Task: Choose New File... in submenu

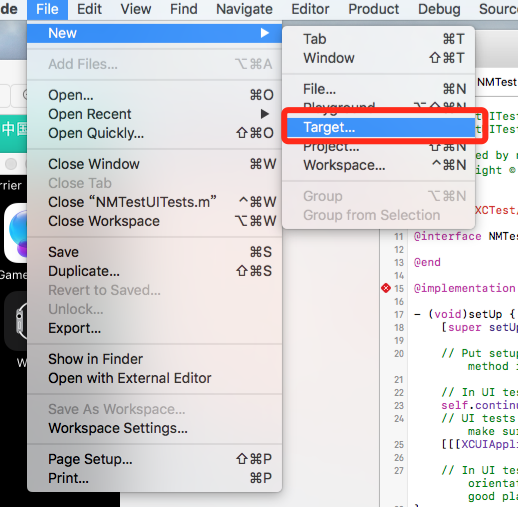Action: [x=378, y=89]
